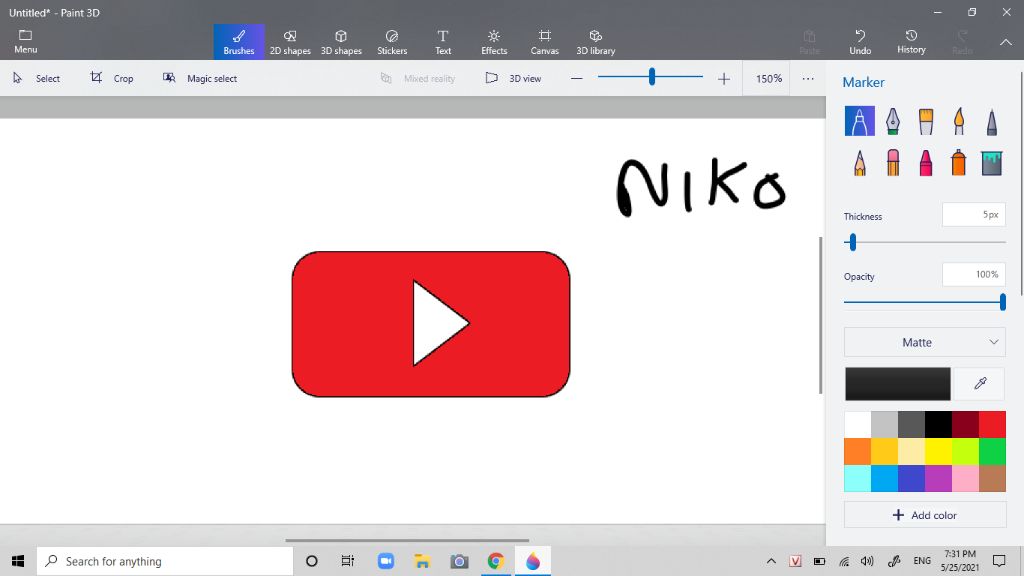Choose the brown color swatch
Image resolution: width=1024 pixels, height=576 pixels.
click(992, 478)
